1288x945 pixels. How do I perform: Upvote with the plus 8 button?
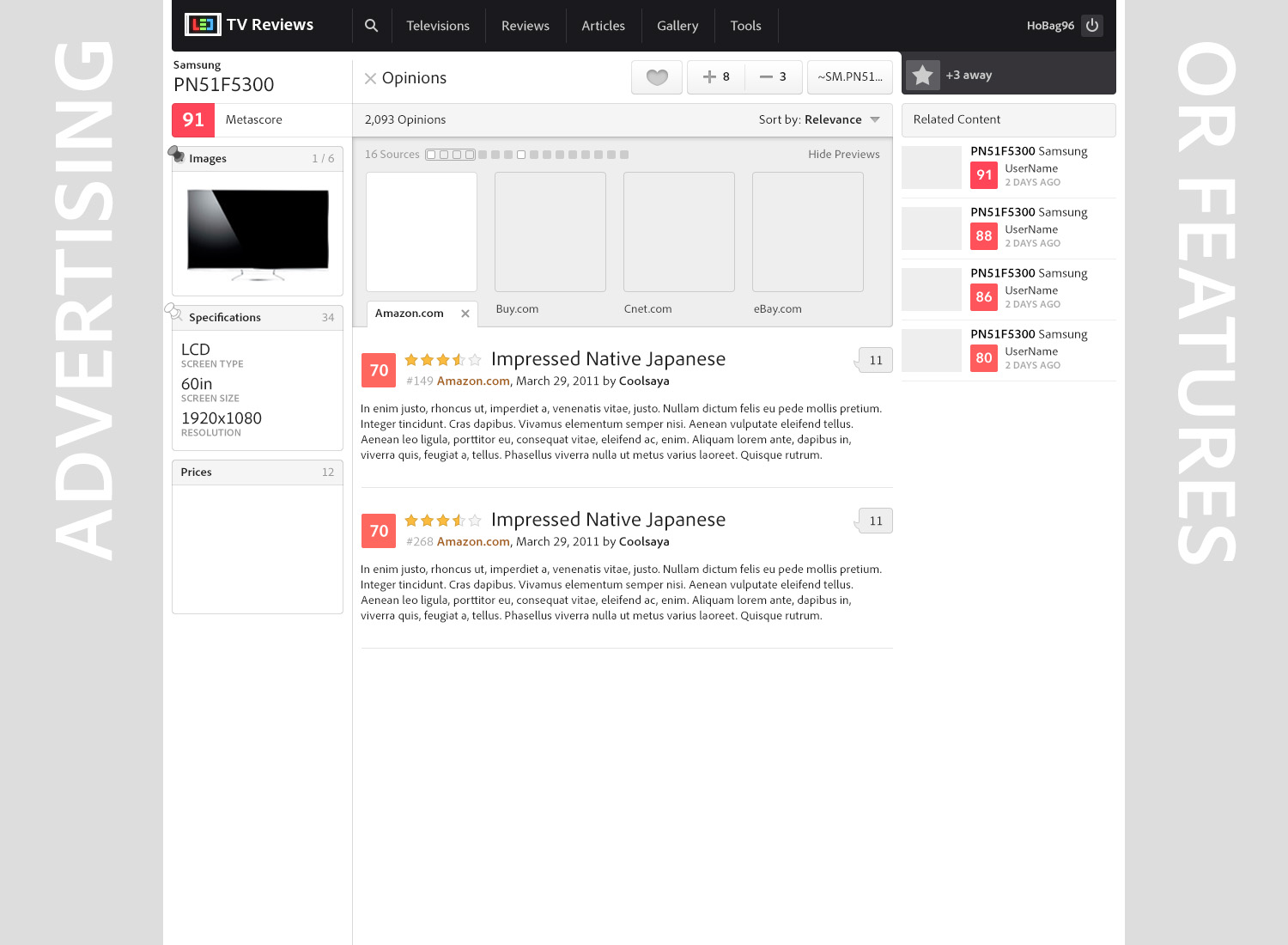[x=716, y=77]
